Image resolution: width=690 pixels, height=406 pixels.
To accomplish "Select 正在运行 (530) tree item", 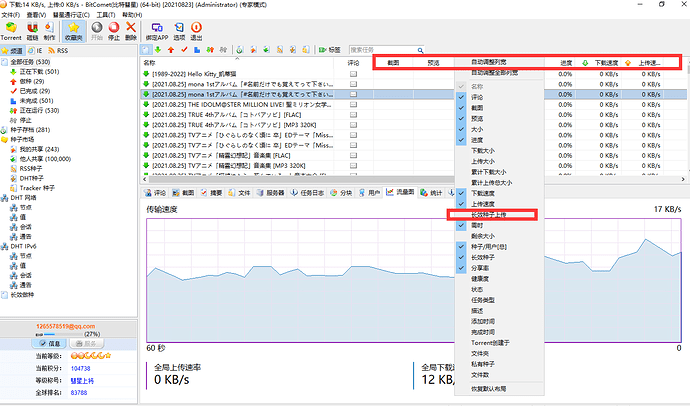I will pyautogui.click(x=39, y=110).
